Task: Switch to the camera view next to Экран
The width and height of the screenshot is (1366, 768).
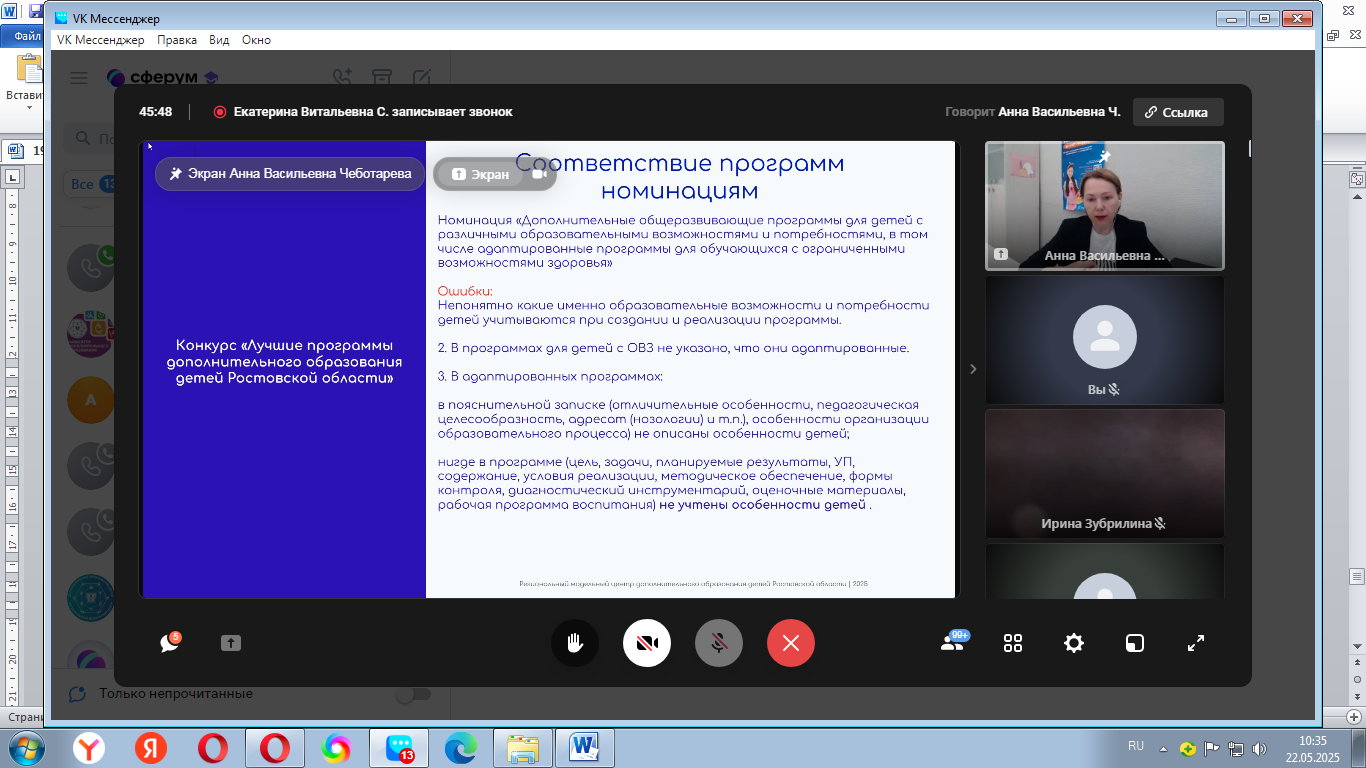Action: (x=539, y=174)
